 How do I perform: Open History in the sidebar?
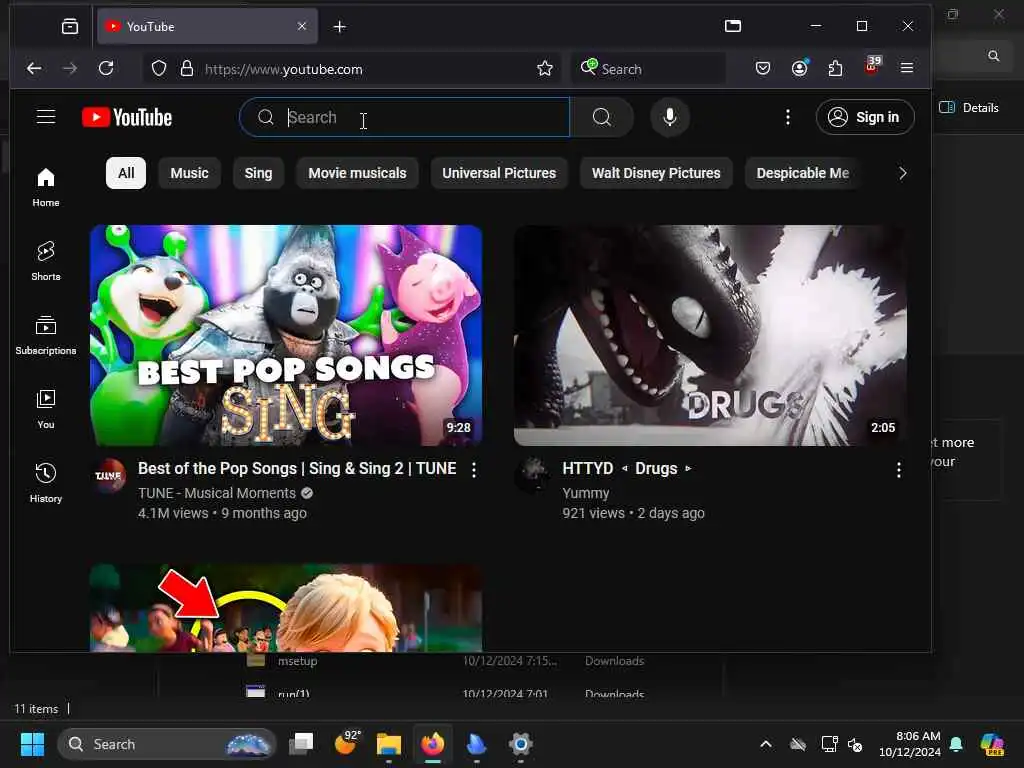click(x=46, y=483)
